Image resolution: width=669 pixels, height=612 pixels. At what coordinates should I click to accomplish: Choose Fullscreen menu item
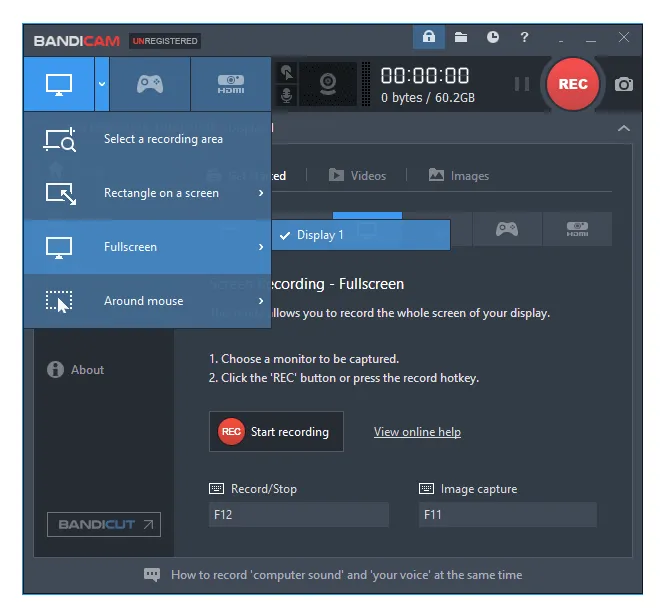(148, 247)
